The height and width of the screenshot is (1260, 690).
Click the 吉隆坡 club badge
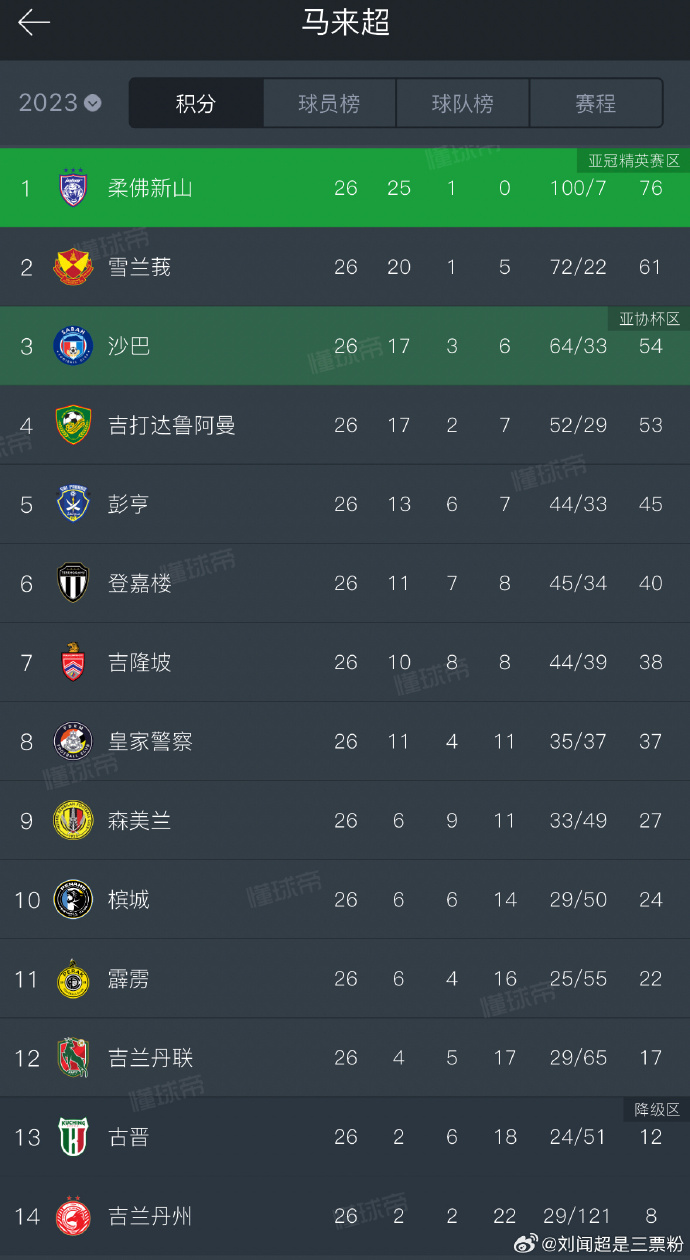73,662
